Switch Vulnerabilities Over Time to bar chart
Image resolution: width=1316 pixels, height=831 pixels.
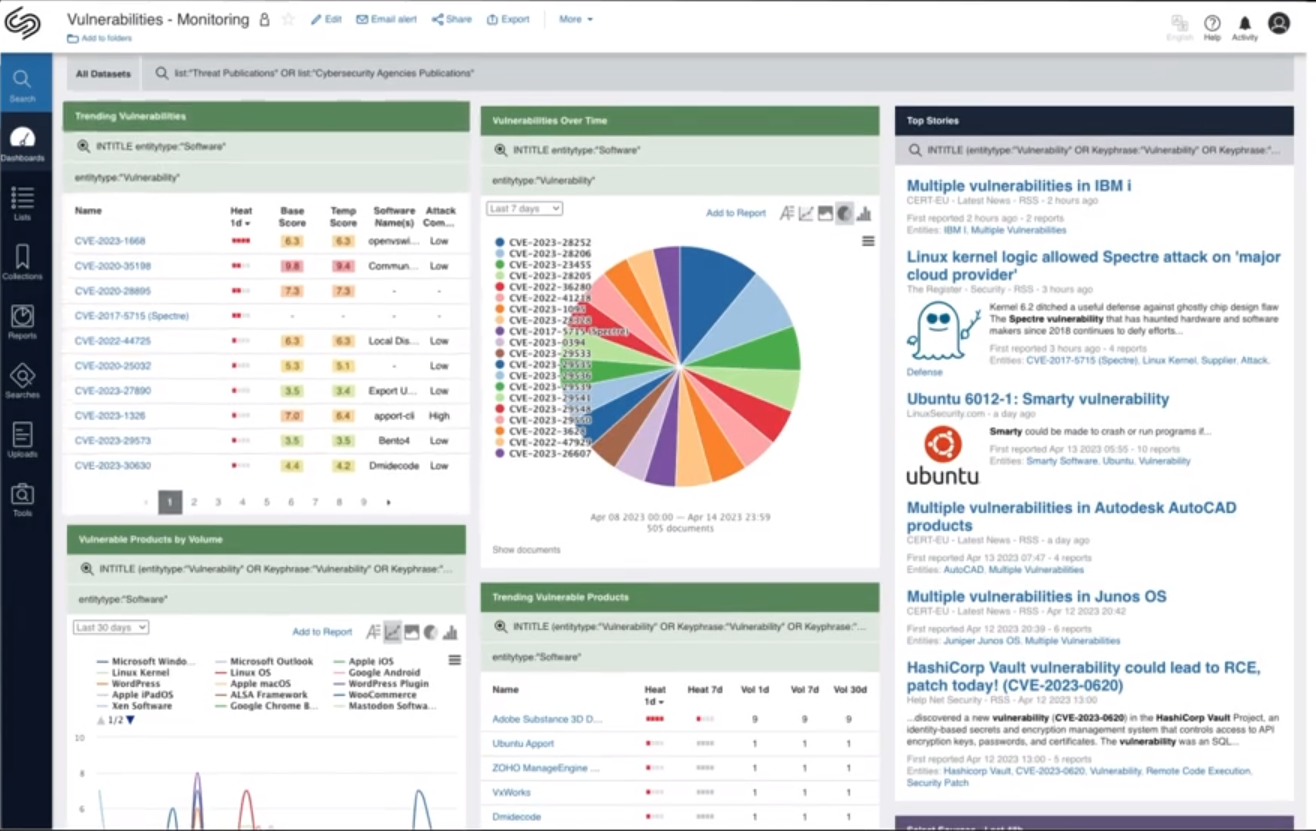864,213
